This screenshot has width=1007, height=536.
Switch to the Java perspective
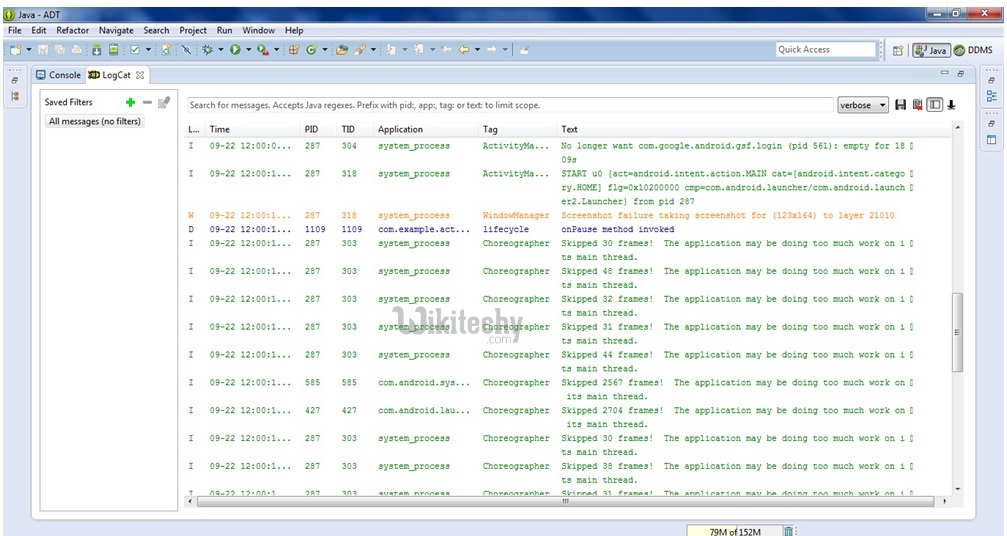(931, 50)
